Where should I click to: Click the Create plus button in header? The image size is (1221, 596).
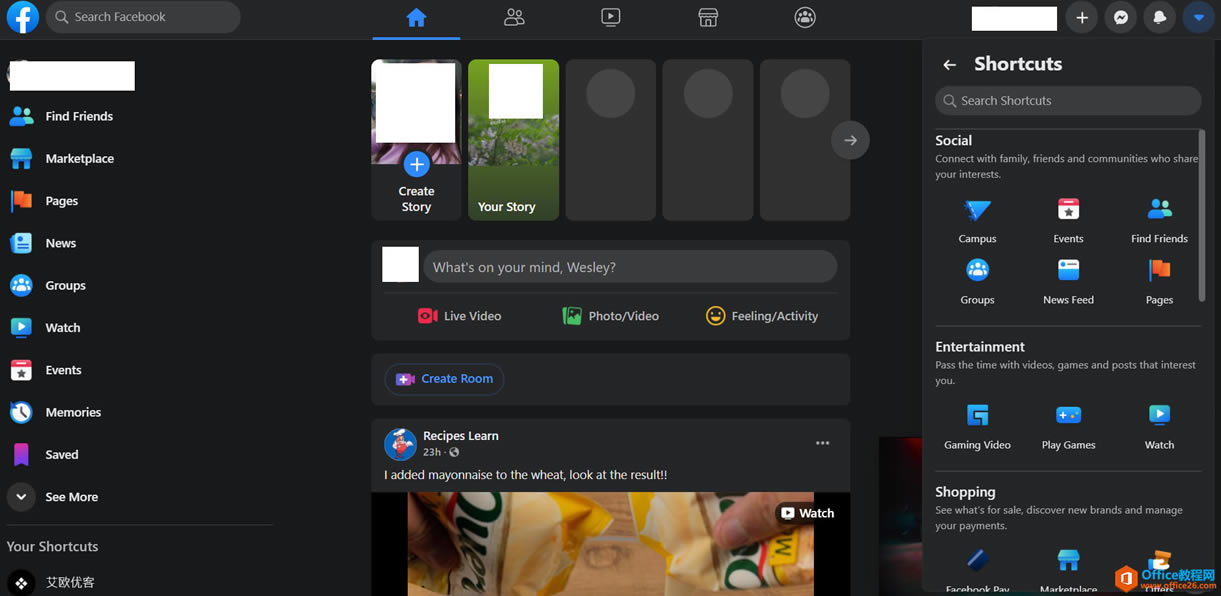click(1081, 18)
